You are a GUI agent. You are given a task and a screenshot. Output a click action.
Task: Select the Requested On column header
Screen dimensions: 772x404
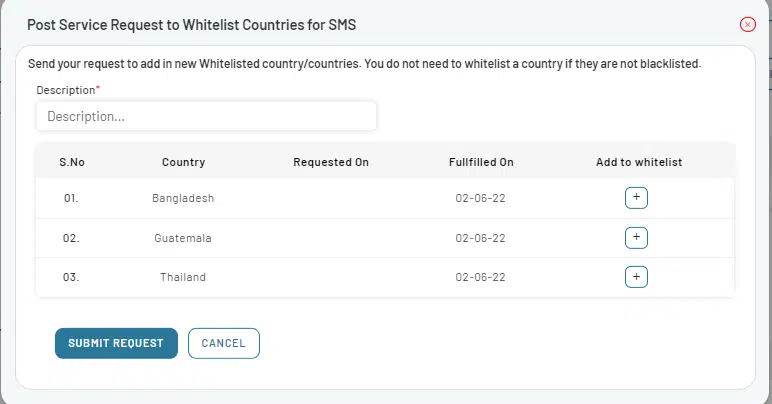(x=331, y=162)
